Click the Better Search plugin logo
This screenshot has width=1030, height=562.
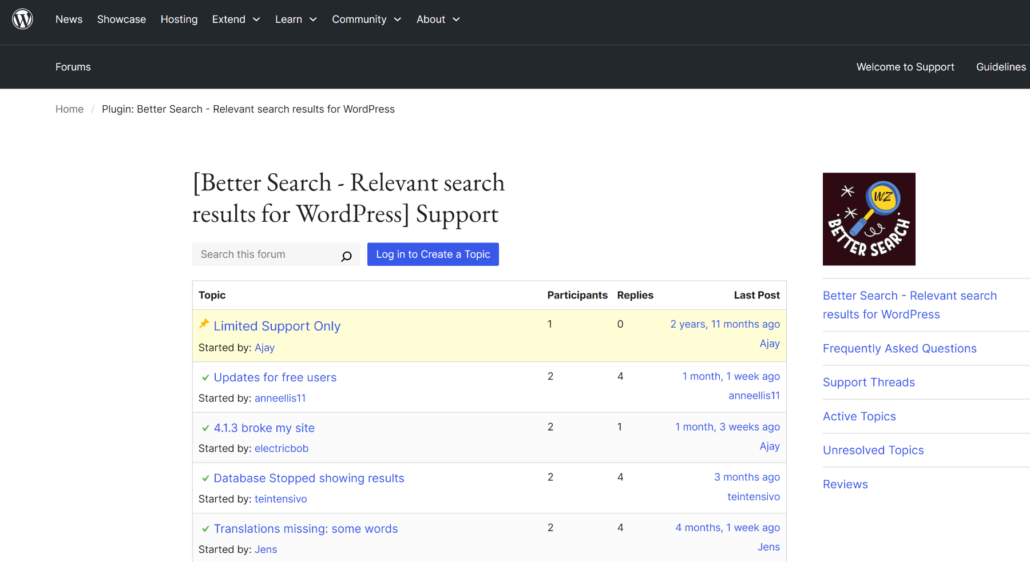868,219
